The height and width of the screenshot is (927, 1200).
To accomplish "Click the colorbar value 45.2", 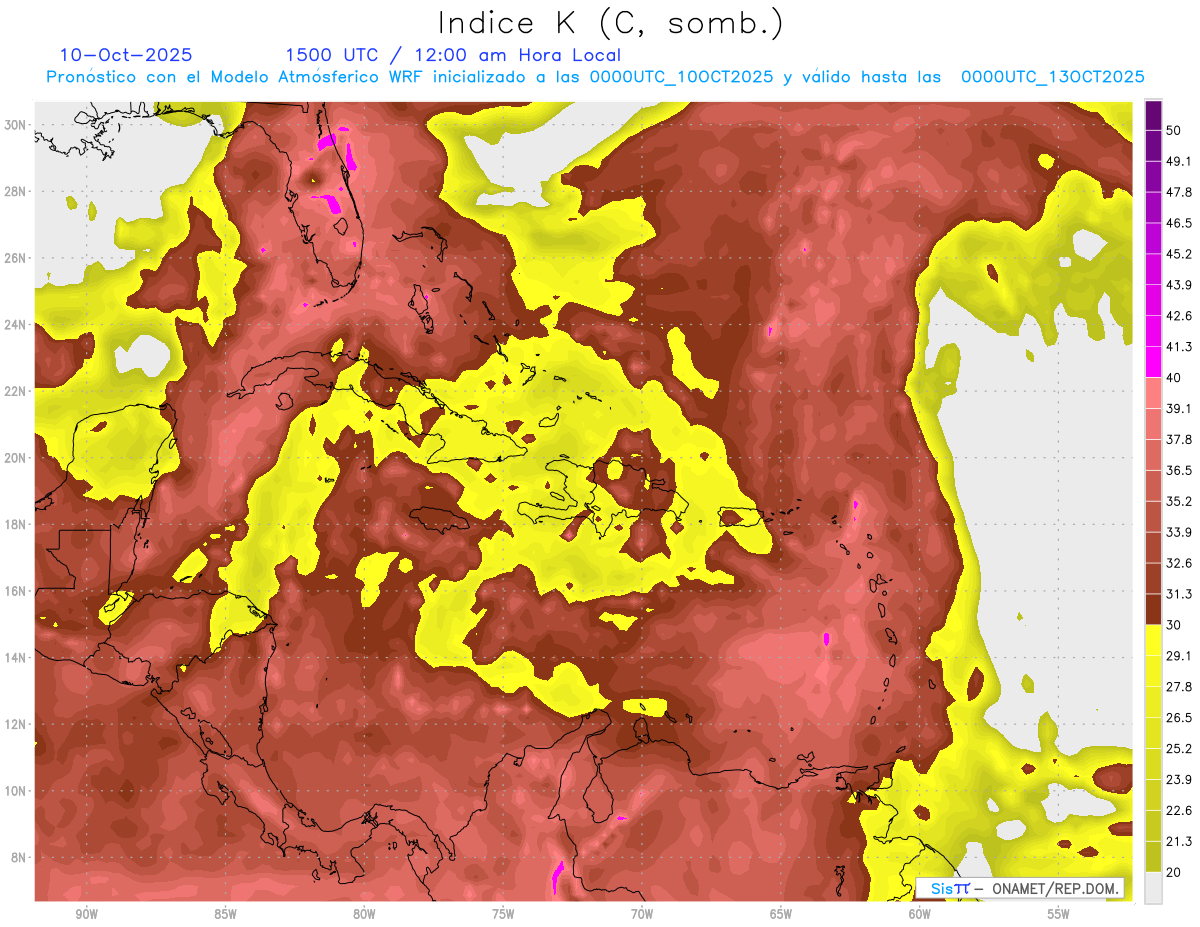I will coord(1179,254).
